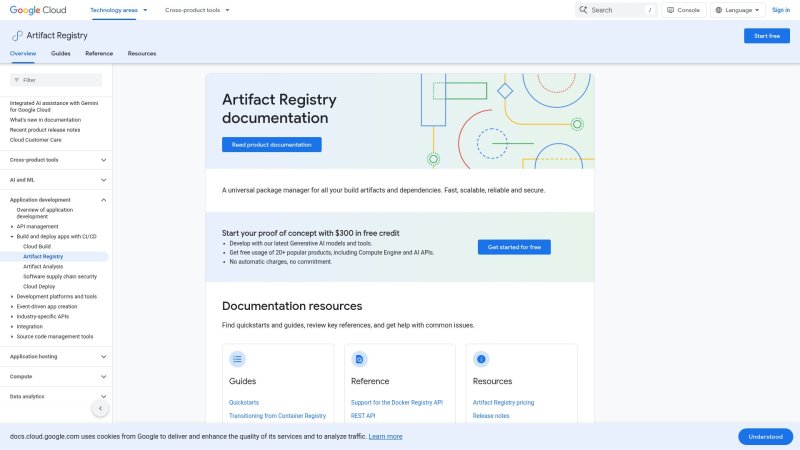Open Support for the Docker Registry API
Image resolution: width=800 pixels, height=450 pixels.
[396, 403]
